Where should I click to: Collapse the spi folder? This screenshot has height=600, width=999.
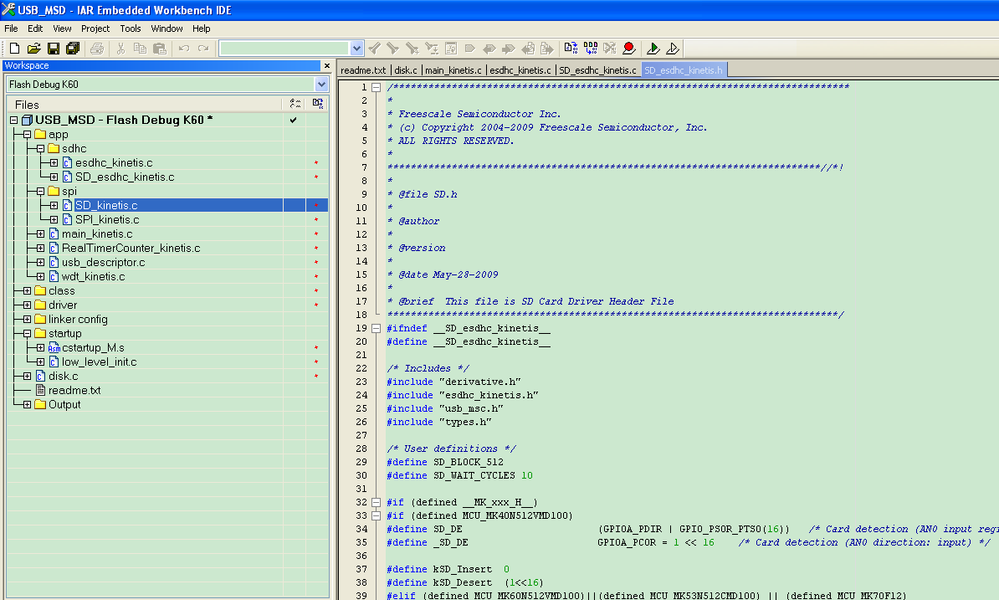[x=40, y=191]
